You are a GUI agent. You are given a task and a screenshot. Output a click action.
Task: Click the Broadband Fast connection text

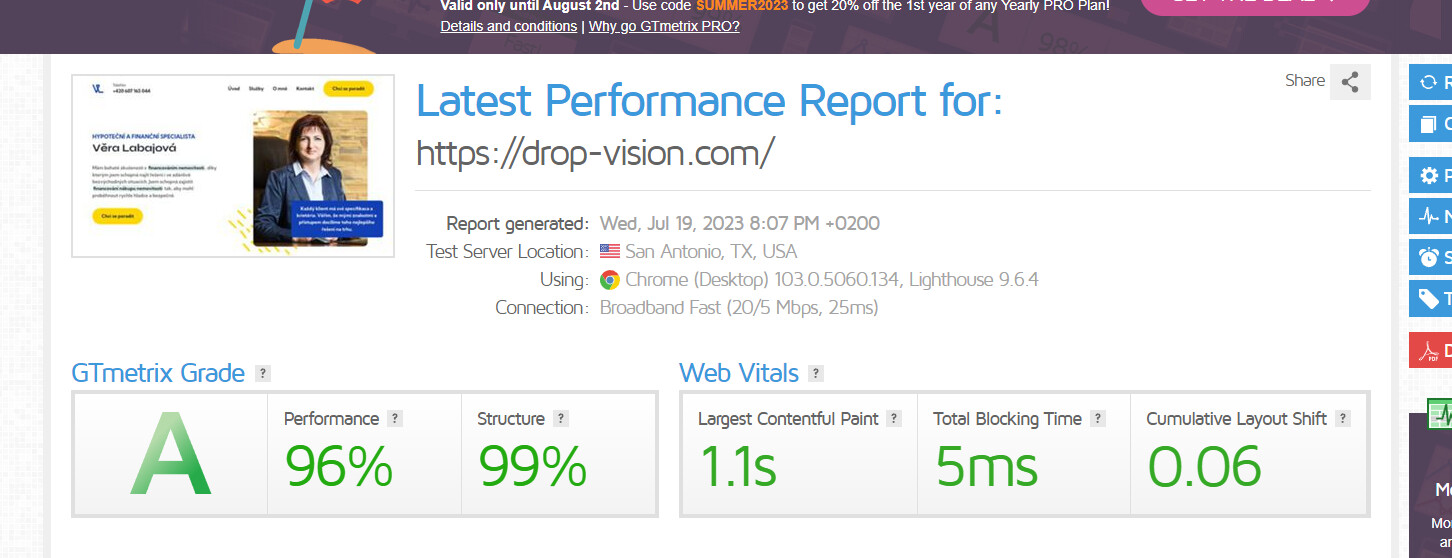pyautogui.click(x=739, y=308)
